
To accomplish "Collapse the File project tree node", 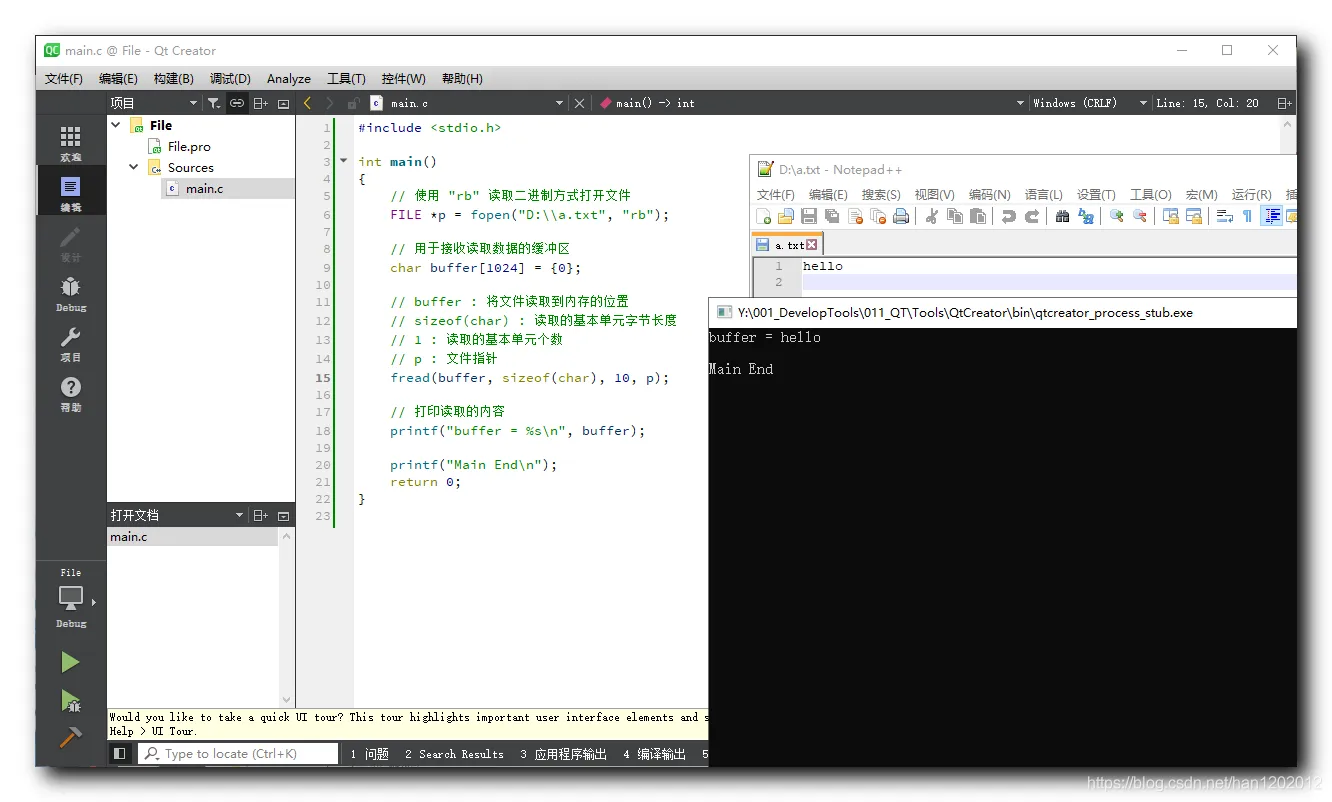I will click(x=116, y=125).
